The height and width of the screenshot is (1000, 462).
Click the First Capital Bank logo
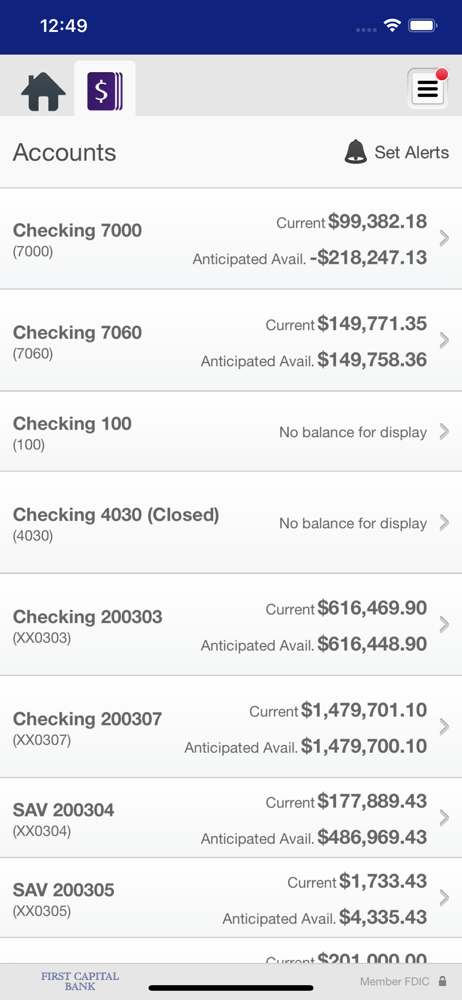(80, 981)
